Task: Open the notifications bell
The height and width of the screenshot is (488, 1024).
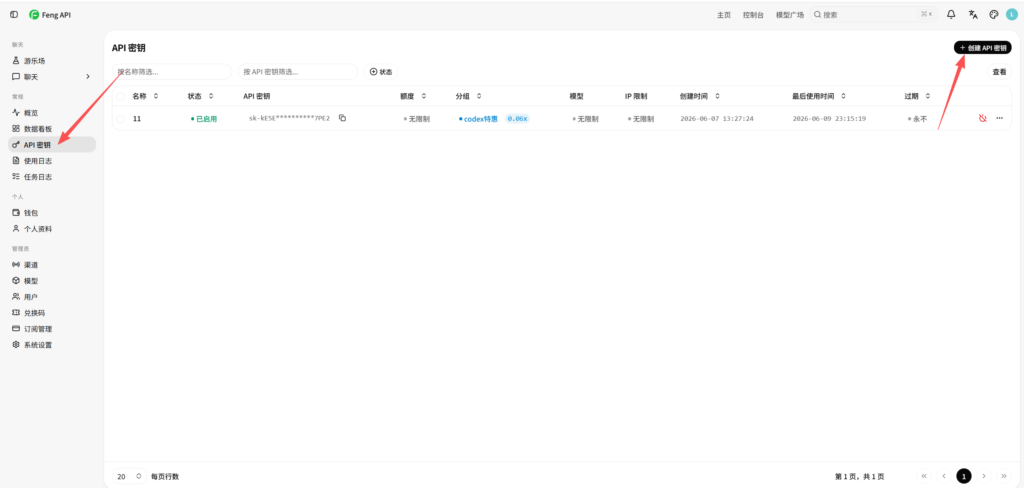Action: pyautogui.click(x=951, y=14)
